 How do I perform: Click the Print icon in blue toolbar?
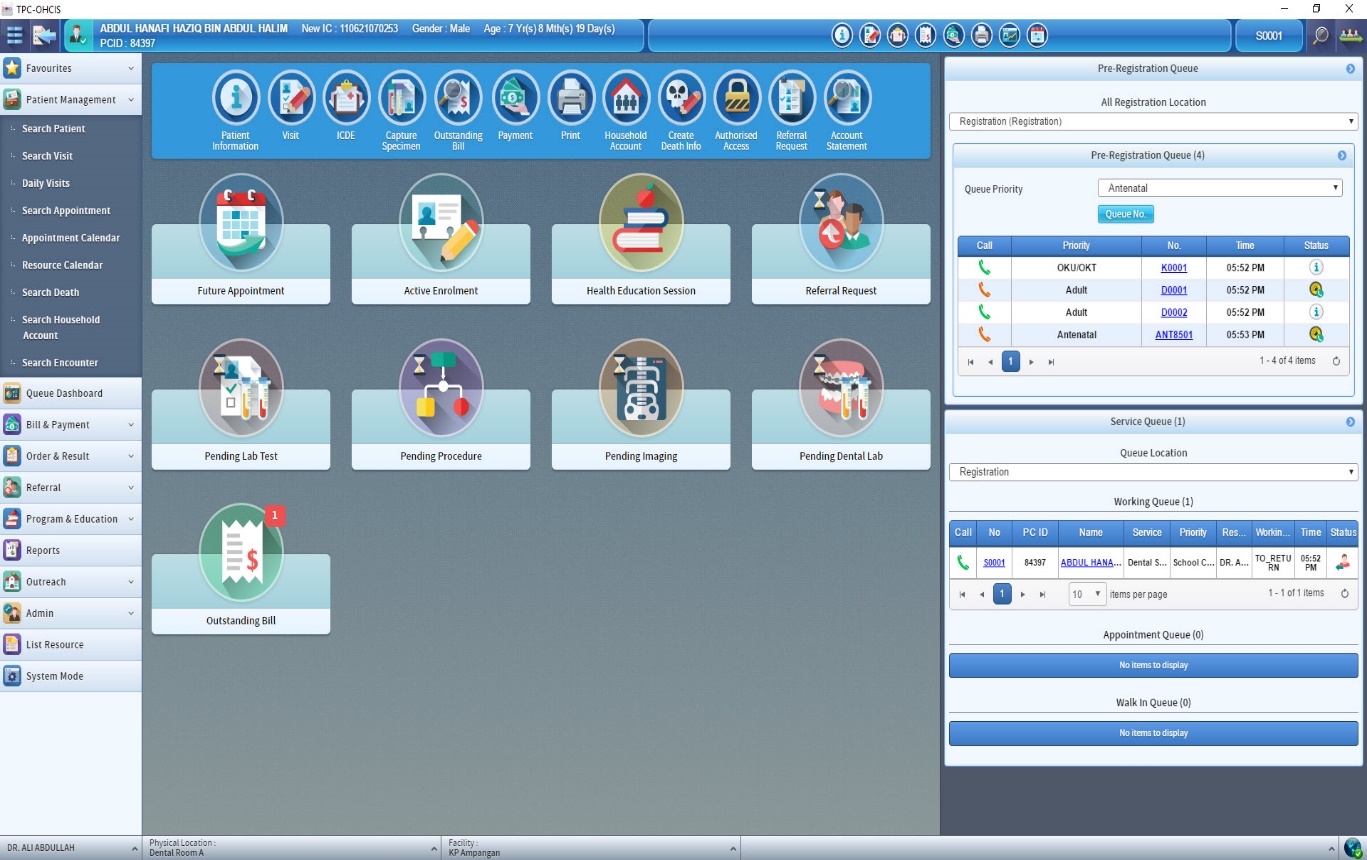(x=571, y=98)
